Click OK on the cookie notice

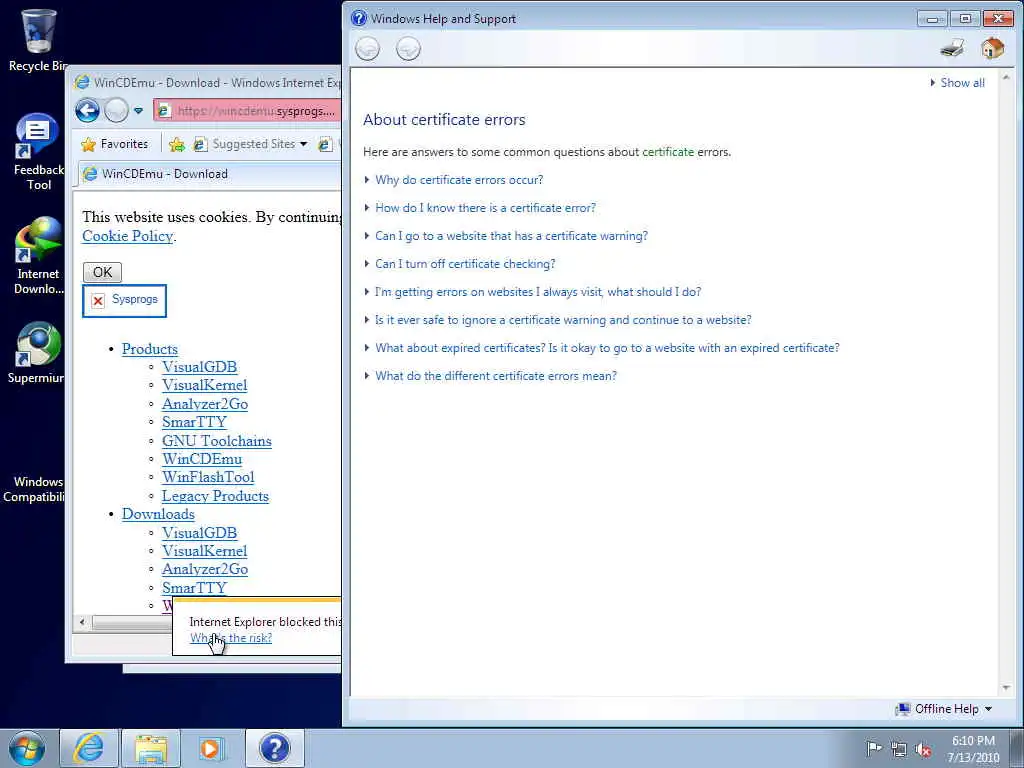click(103, 272)
